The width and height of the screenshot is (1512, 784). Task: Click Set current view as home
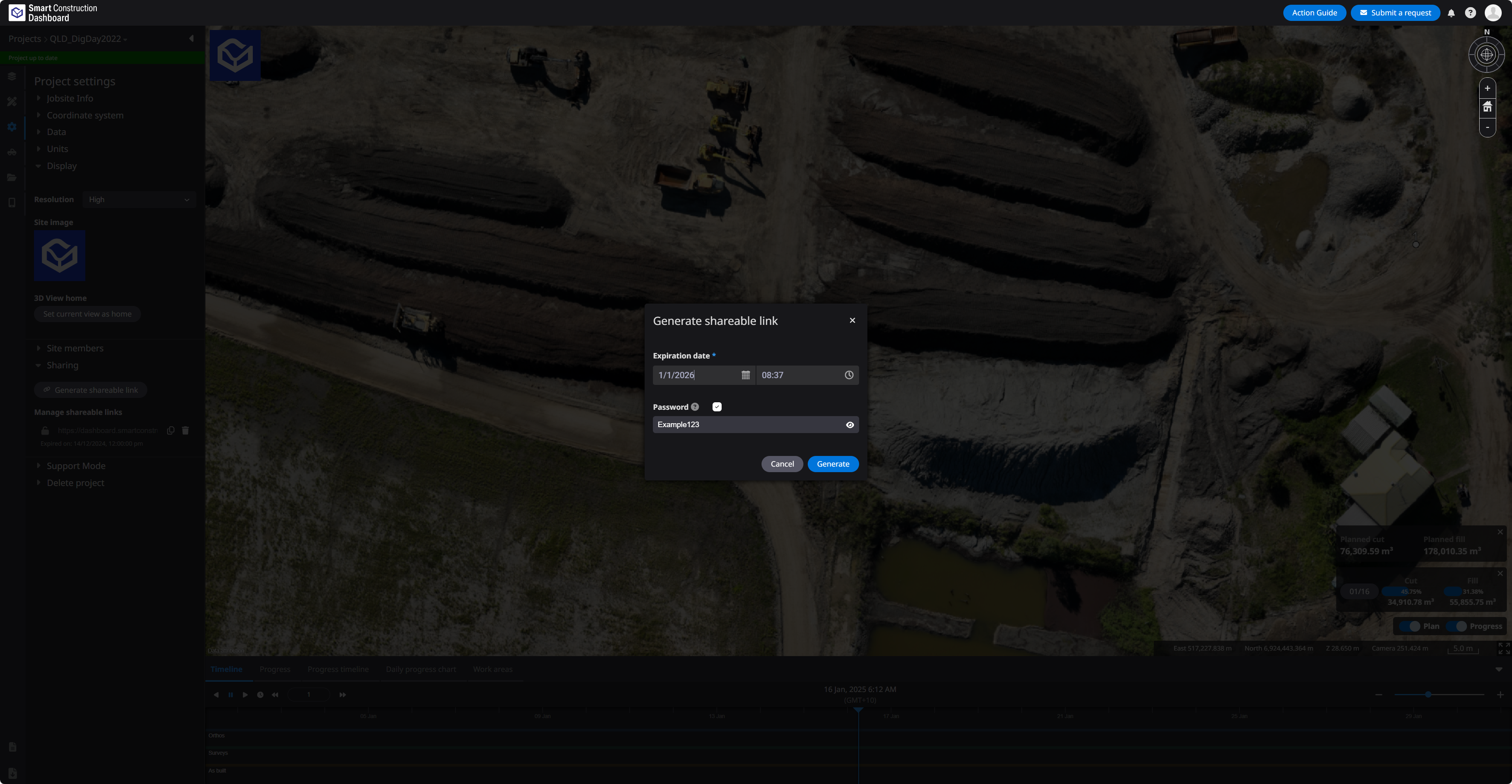pyautogui.click(x=87, y=314)
